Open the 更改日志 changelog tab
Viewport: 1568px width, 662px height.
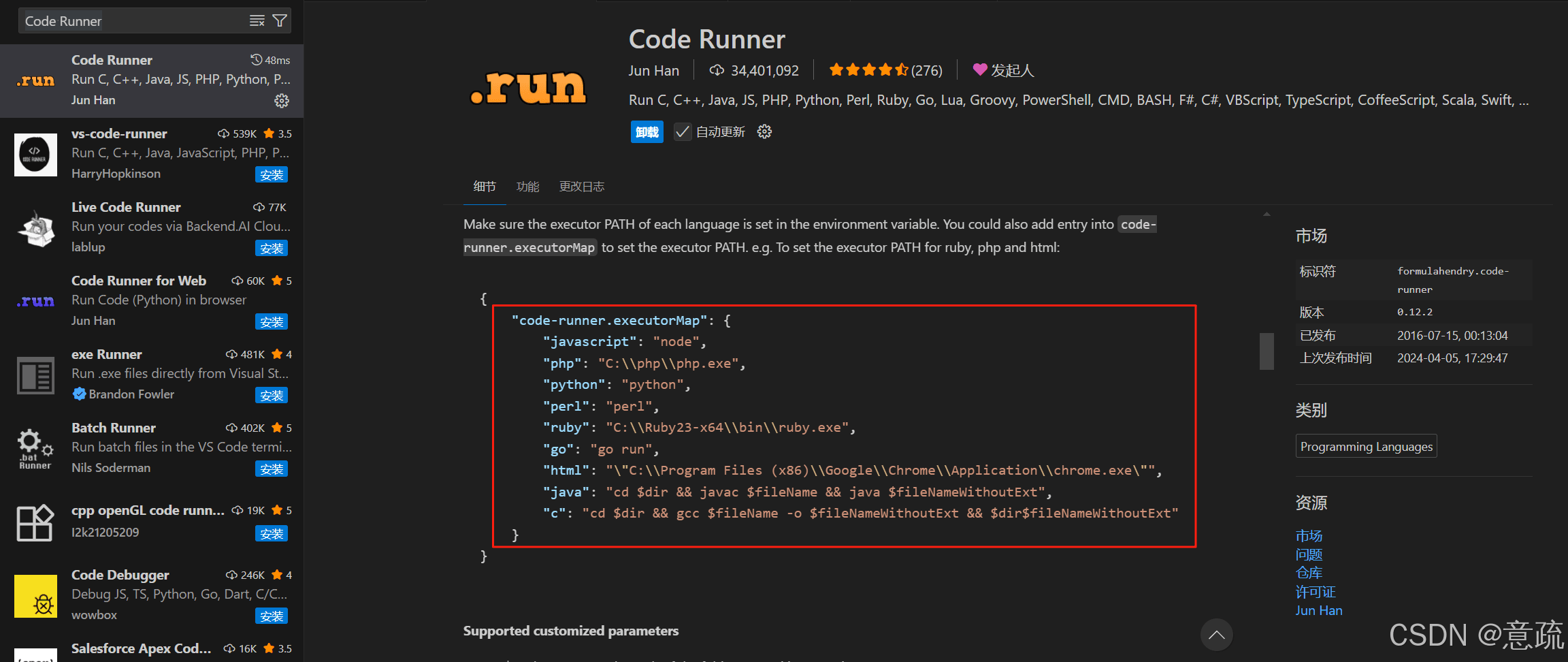point(582,187)
